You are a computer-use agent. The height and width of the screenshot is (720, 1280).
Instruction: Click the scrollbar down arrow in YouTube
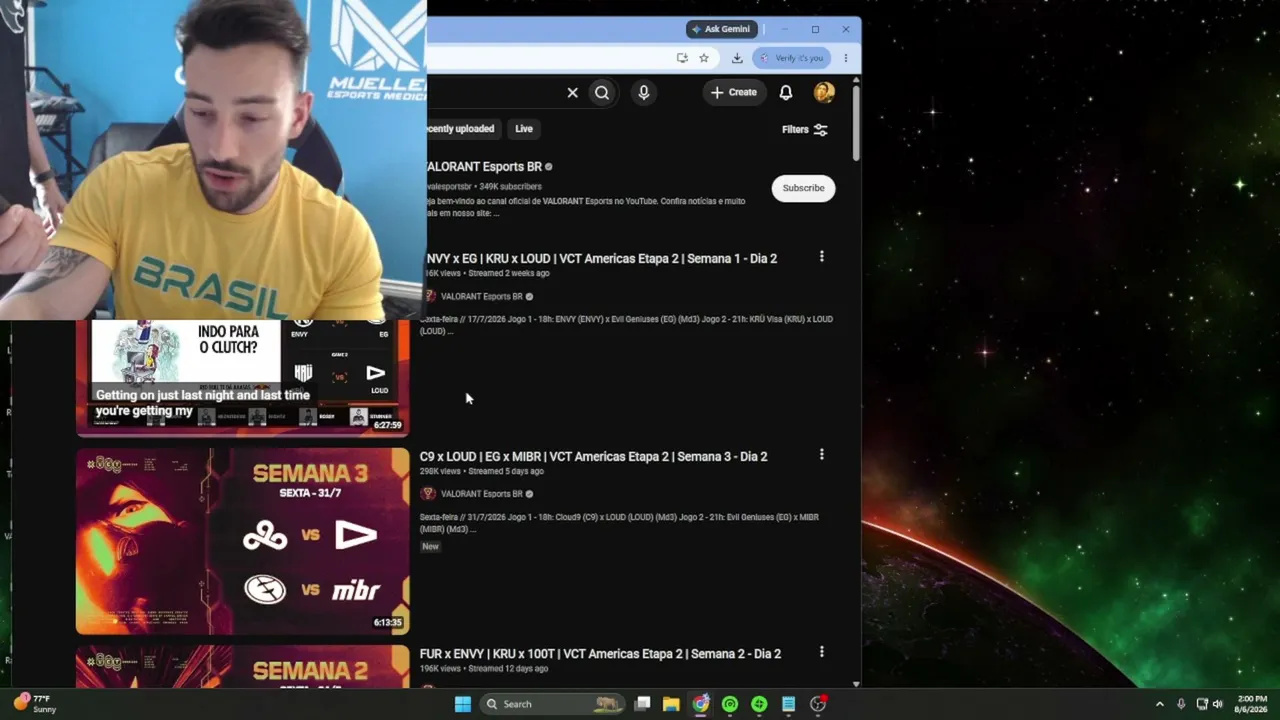(x=856, y=684)
